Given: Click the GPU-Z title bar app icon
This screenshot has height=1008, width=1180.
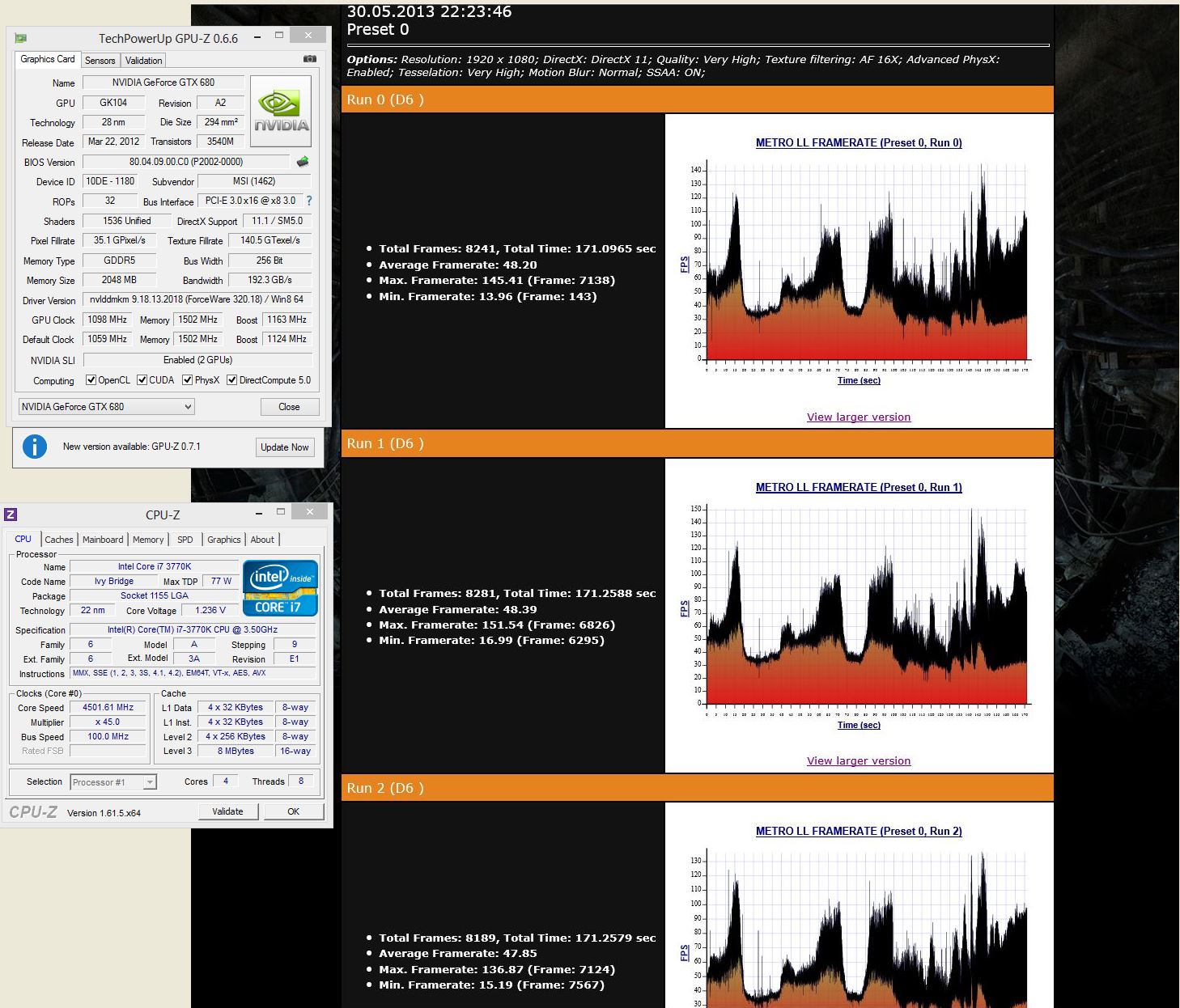Looking at the screenshot, I should pos(21,38).
